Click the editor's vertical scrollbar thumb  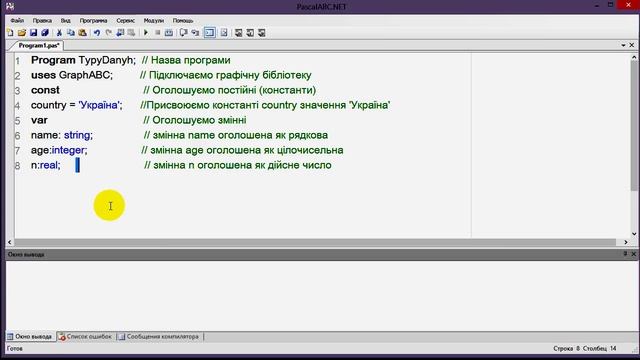click(x=634, y=126)
